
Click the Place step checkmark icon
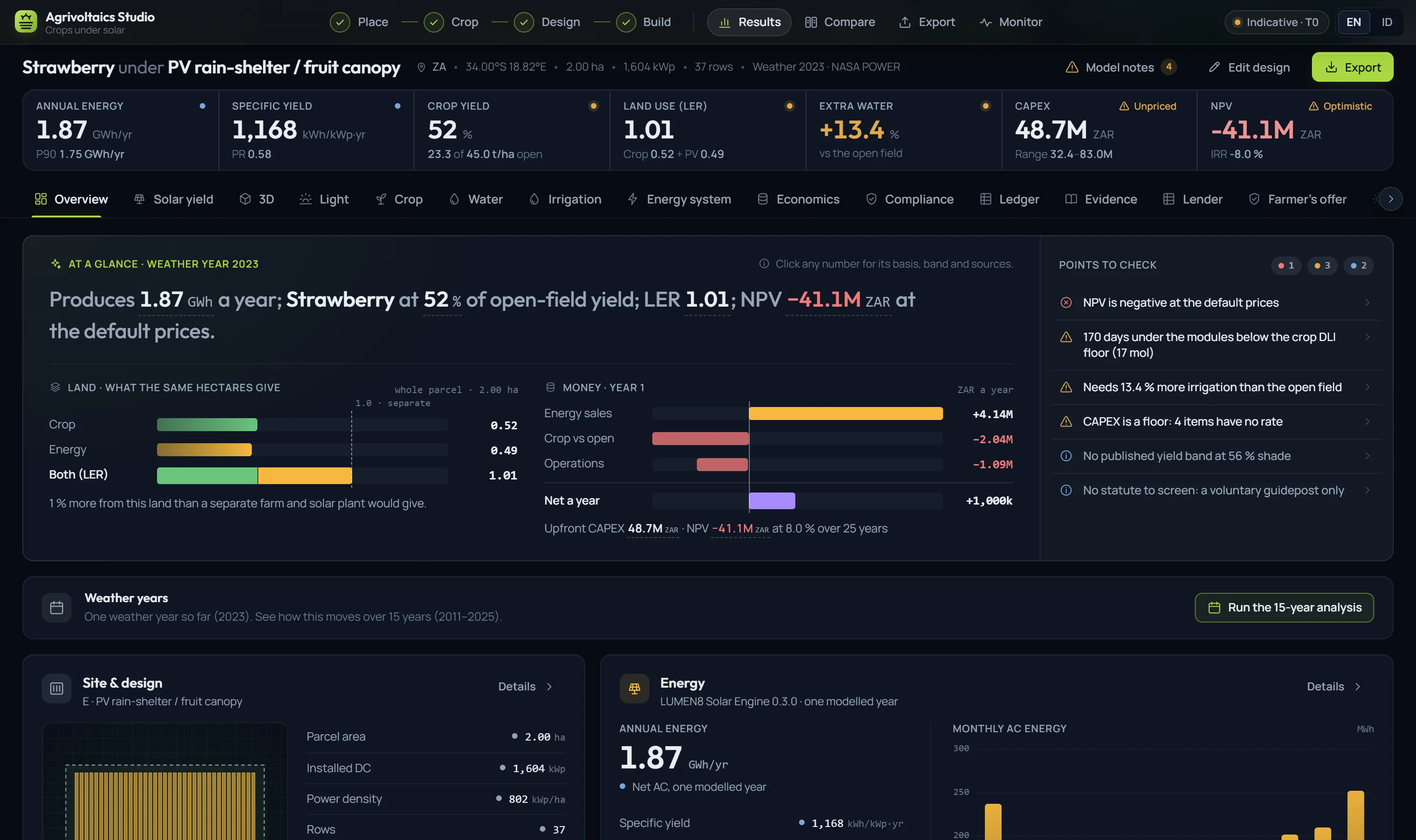click(340, 22)
